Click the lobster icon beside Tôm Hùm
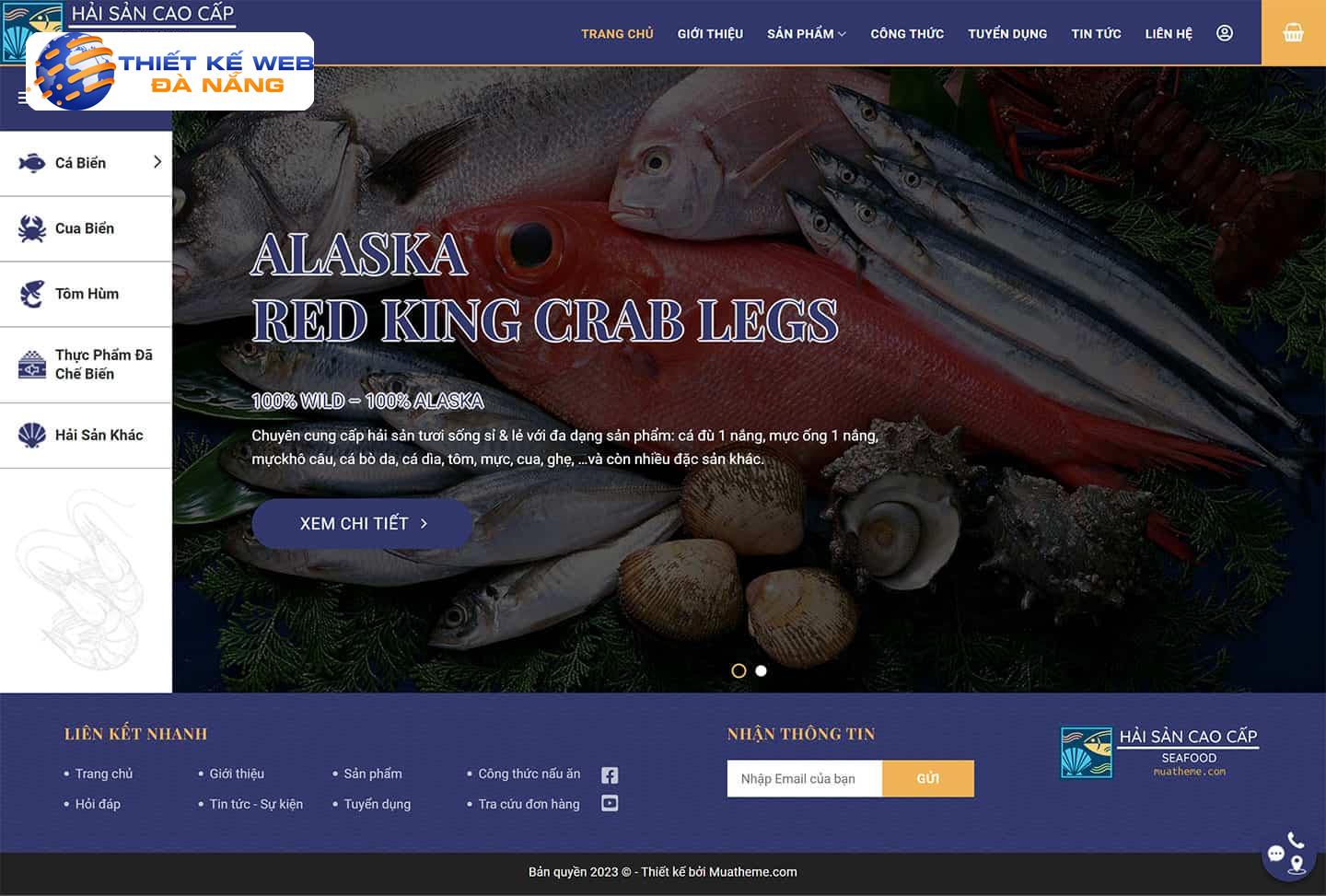The image size is (1326, 896). [x=32, y=294]
